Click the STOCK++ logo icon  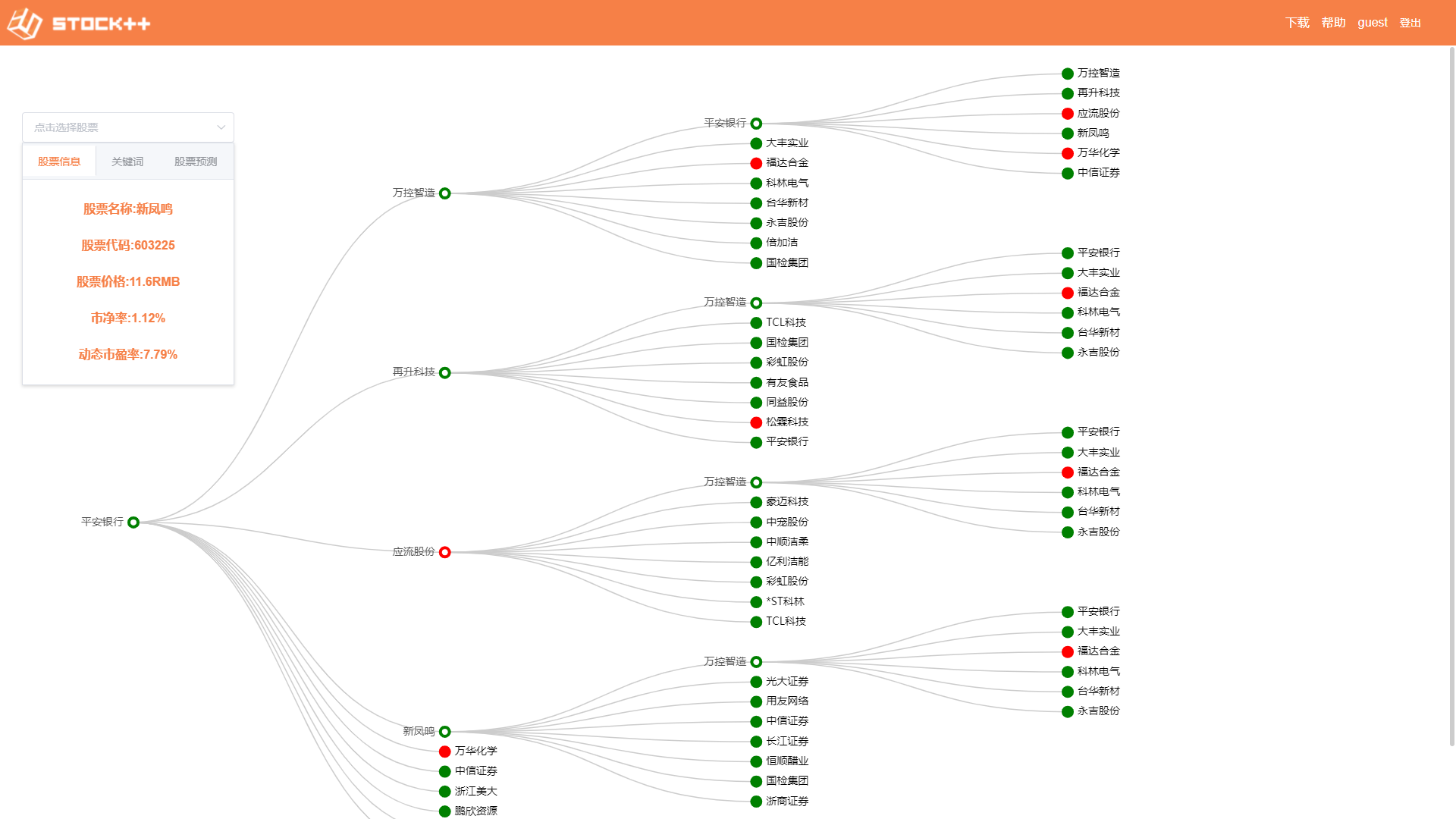pos(24,24)
